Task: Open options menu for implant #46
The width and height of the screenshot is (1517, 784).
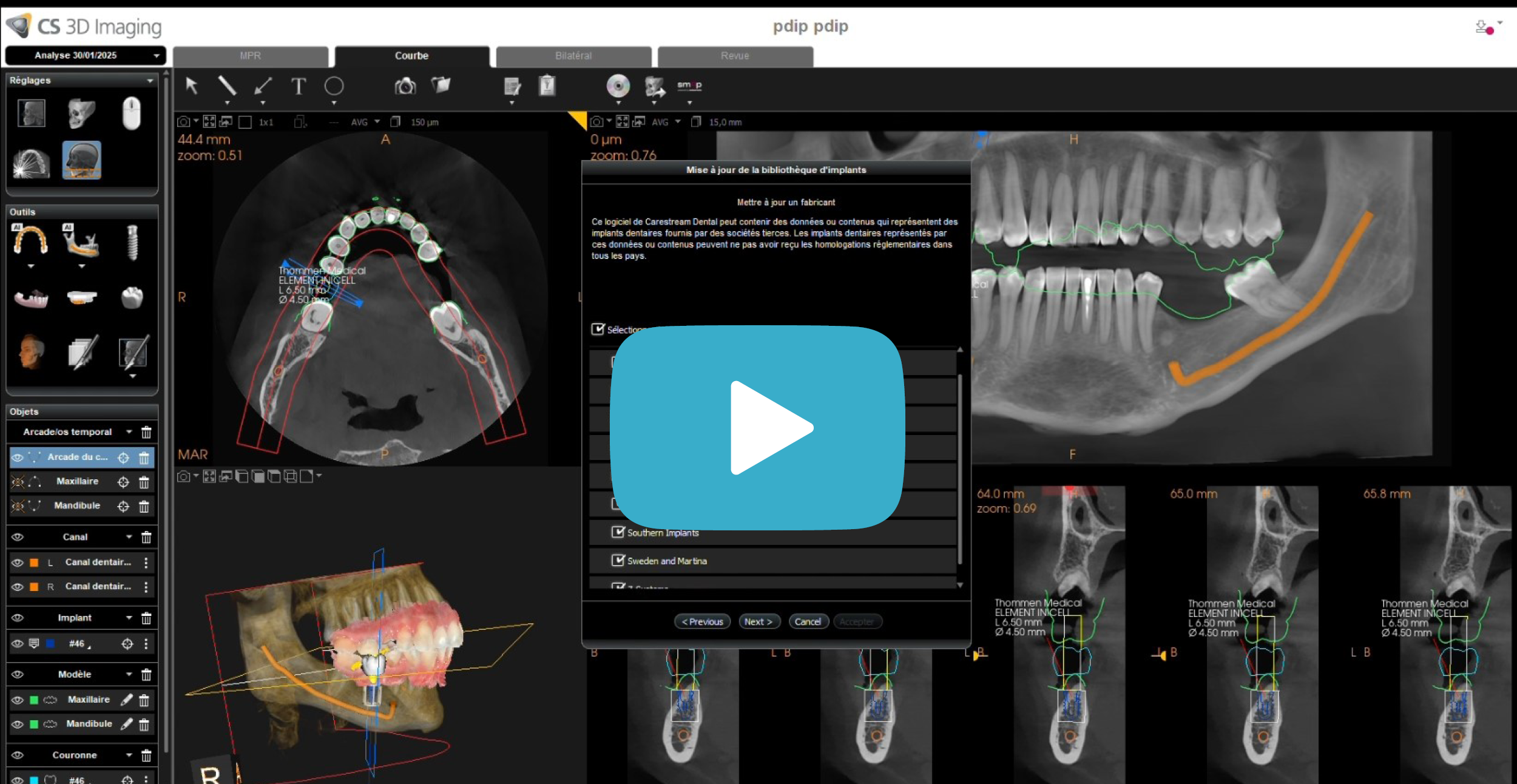Action: 146,644
